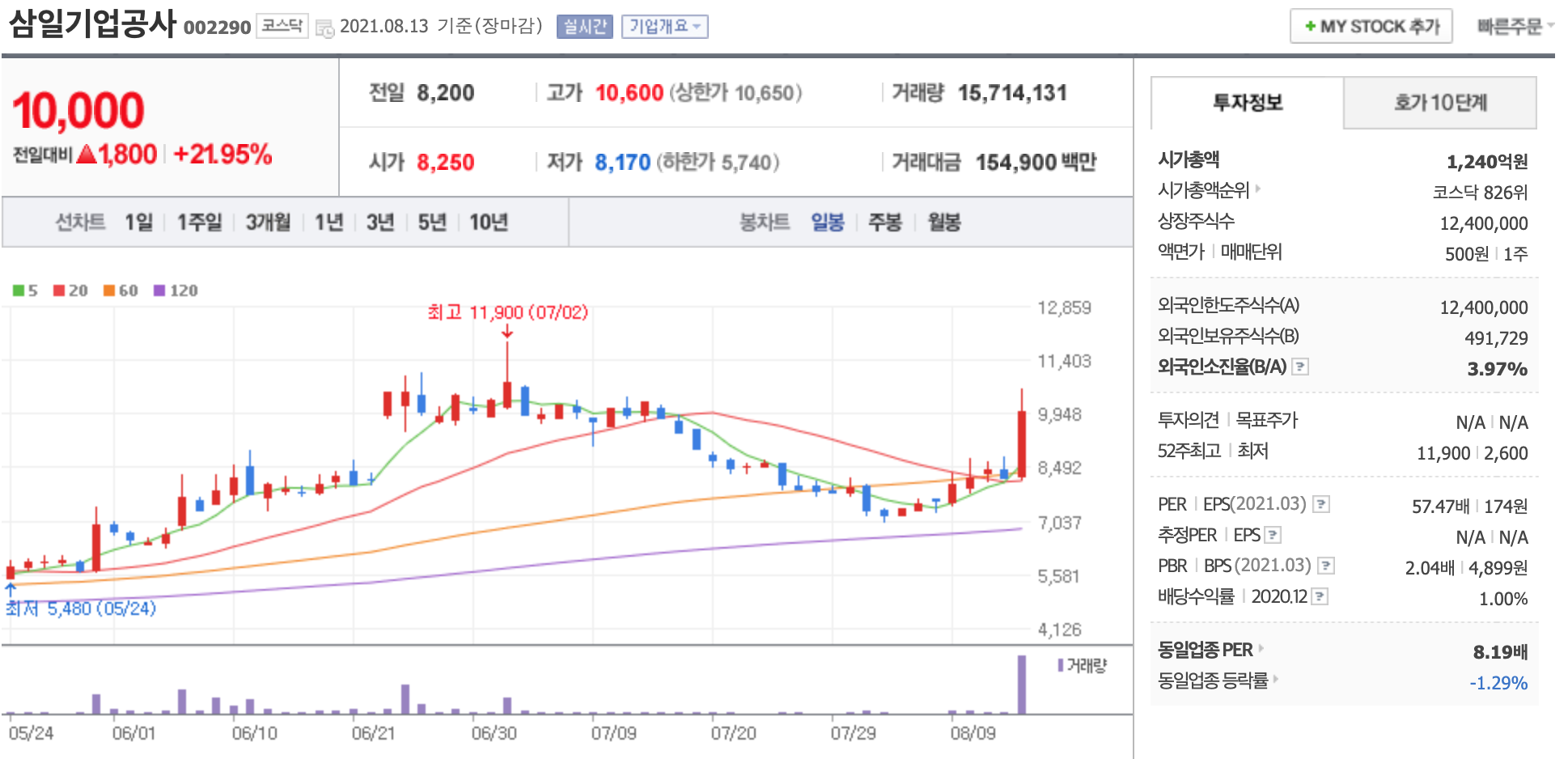Click the arrow next to 시가총액순위
The width and height of the screenshot is (1568, 759).
click(1258, 189)
